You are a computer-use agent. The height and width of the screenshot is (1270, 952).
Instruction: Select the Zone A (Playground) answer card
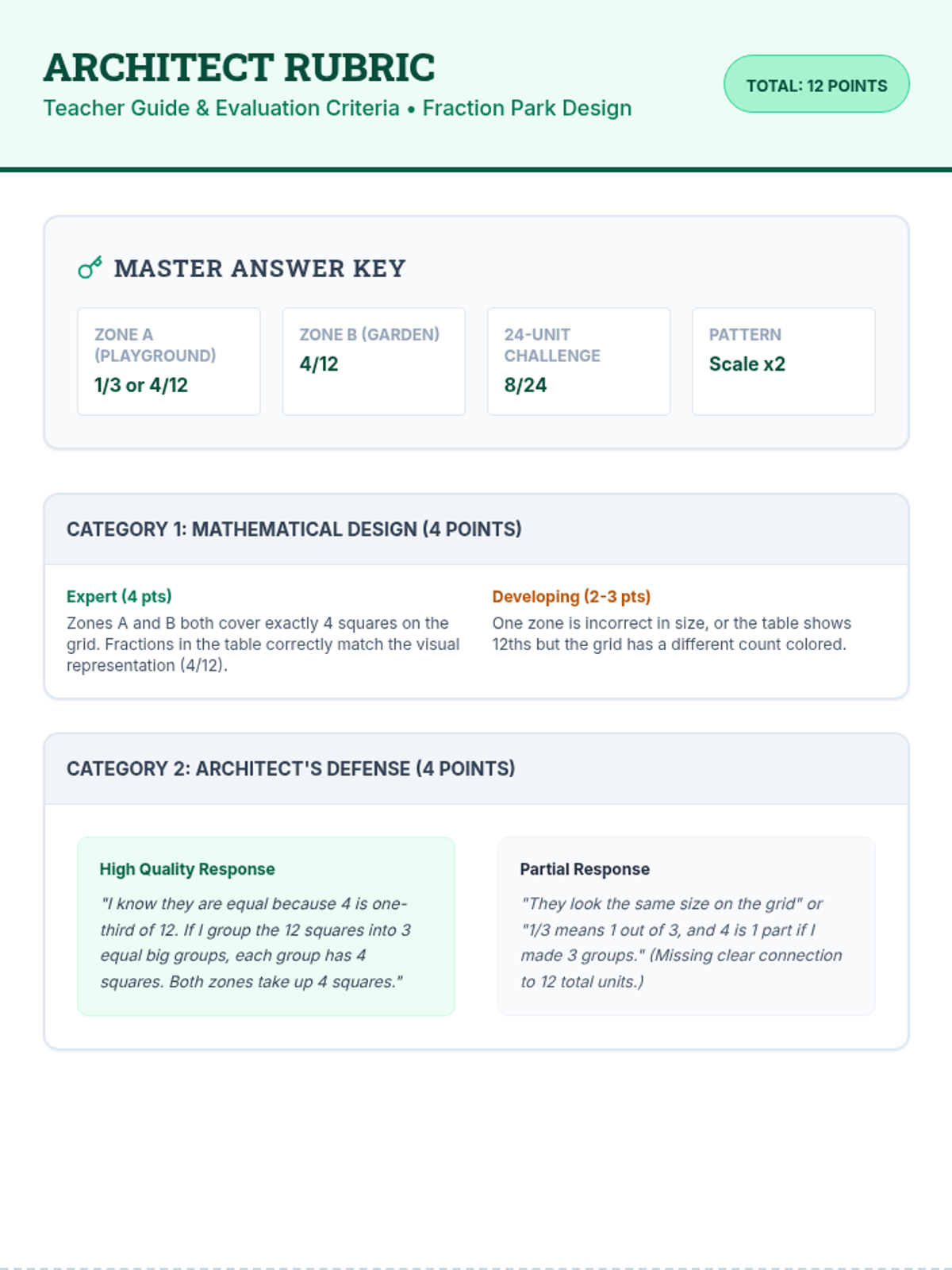168,361
